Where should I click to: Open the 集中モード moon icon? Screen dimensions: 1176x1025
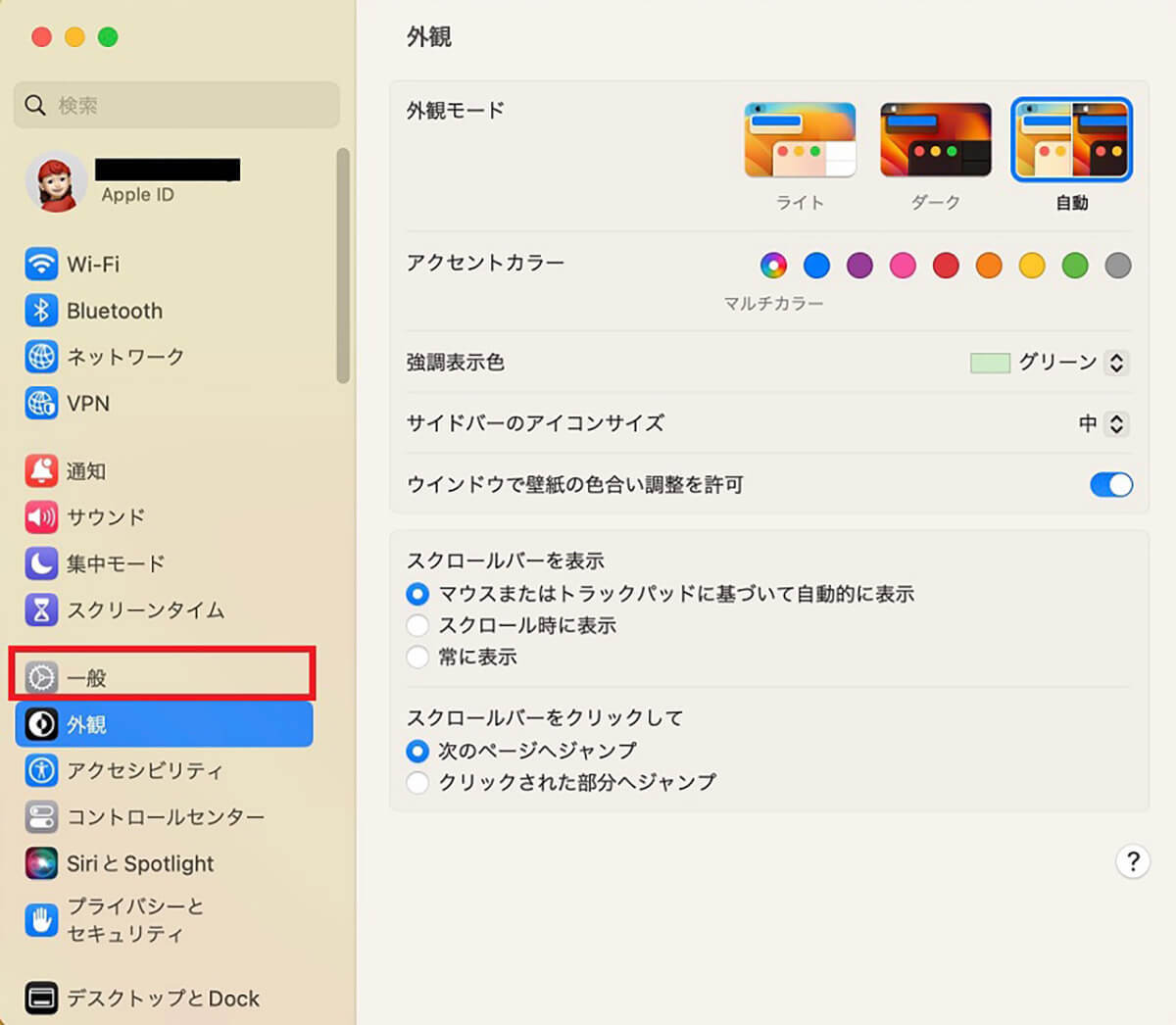pos(41,563)
